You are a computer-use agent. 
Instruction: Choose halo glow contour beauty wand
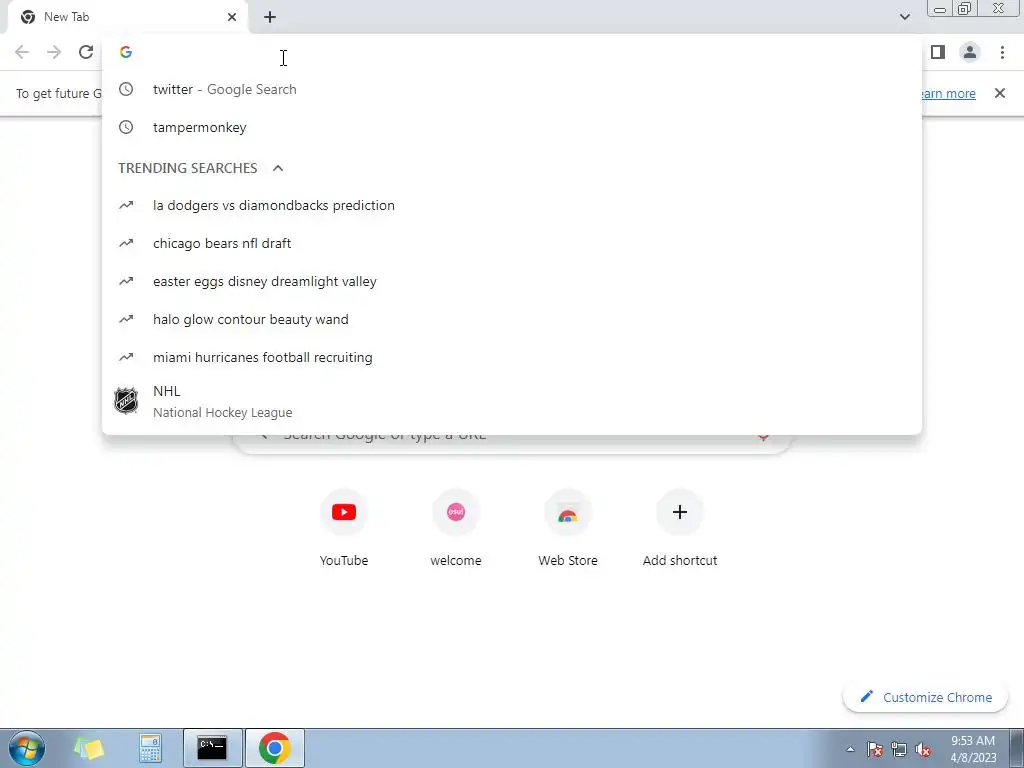(512, 319)
